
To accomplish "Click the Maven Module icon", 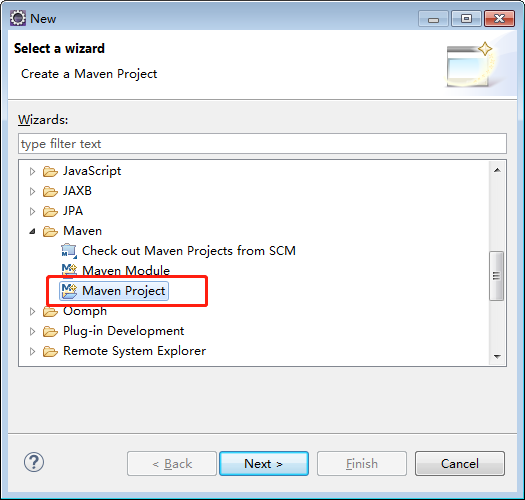I will point(69,271).
